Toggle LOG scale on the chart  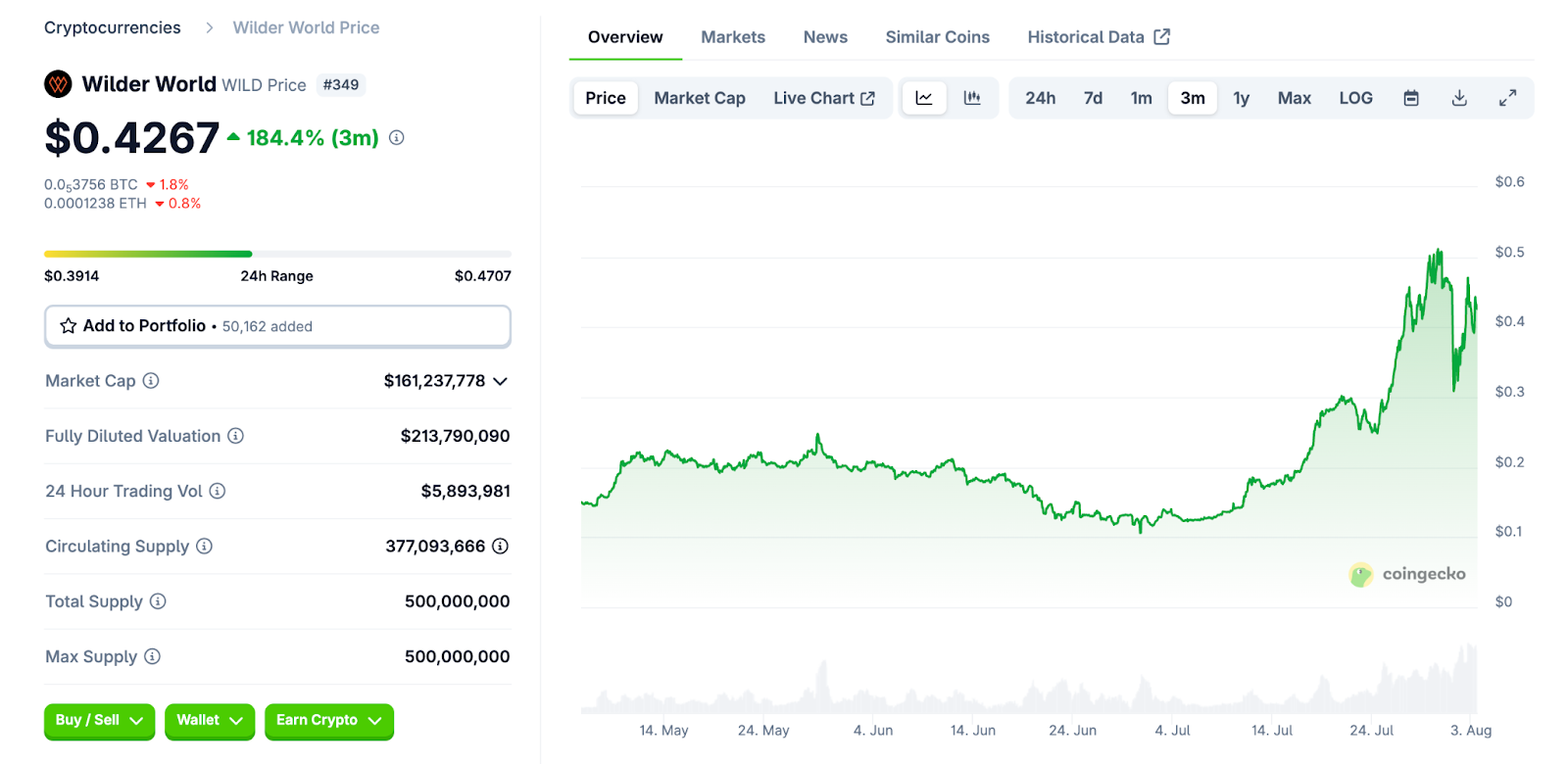click(1356, 98)
